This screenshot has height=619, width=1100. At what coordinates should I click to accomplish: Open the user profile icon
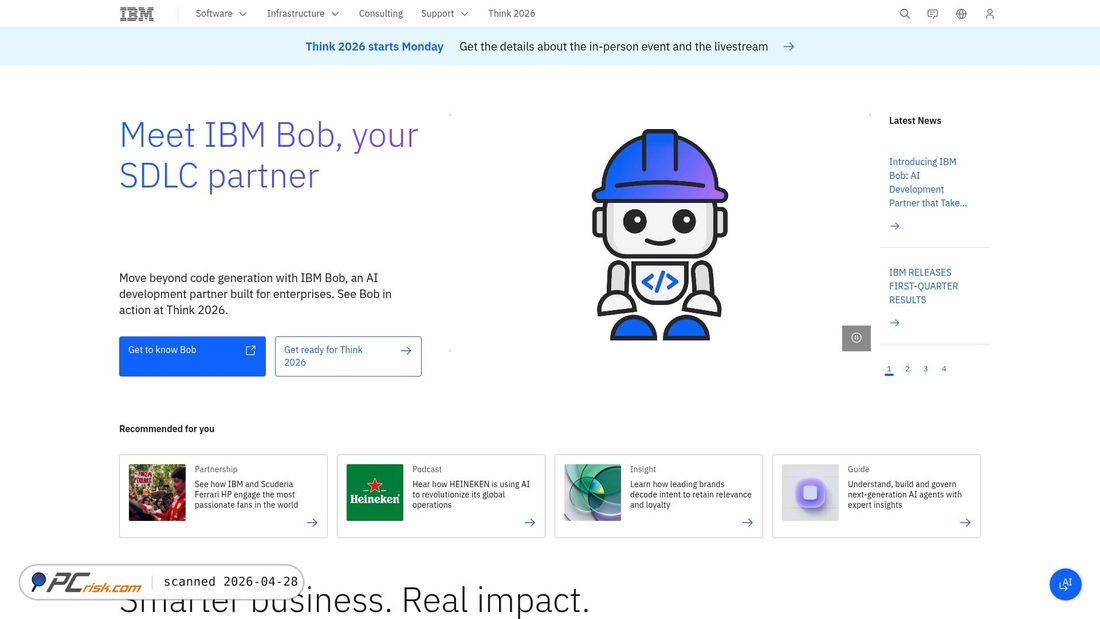tap(990, 14)
